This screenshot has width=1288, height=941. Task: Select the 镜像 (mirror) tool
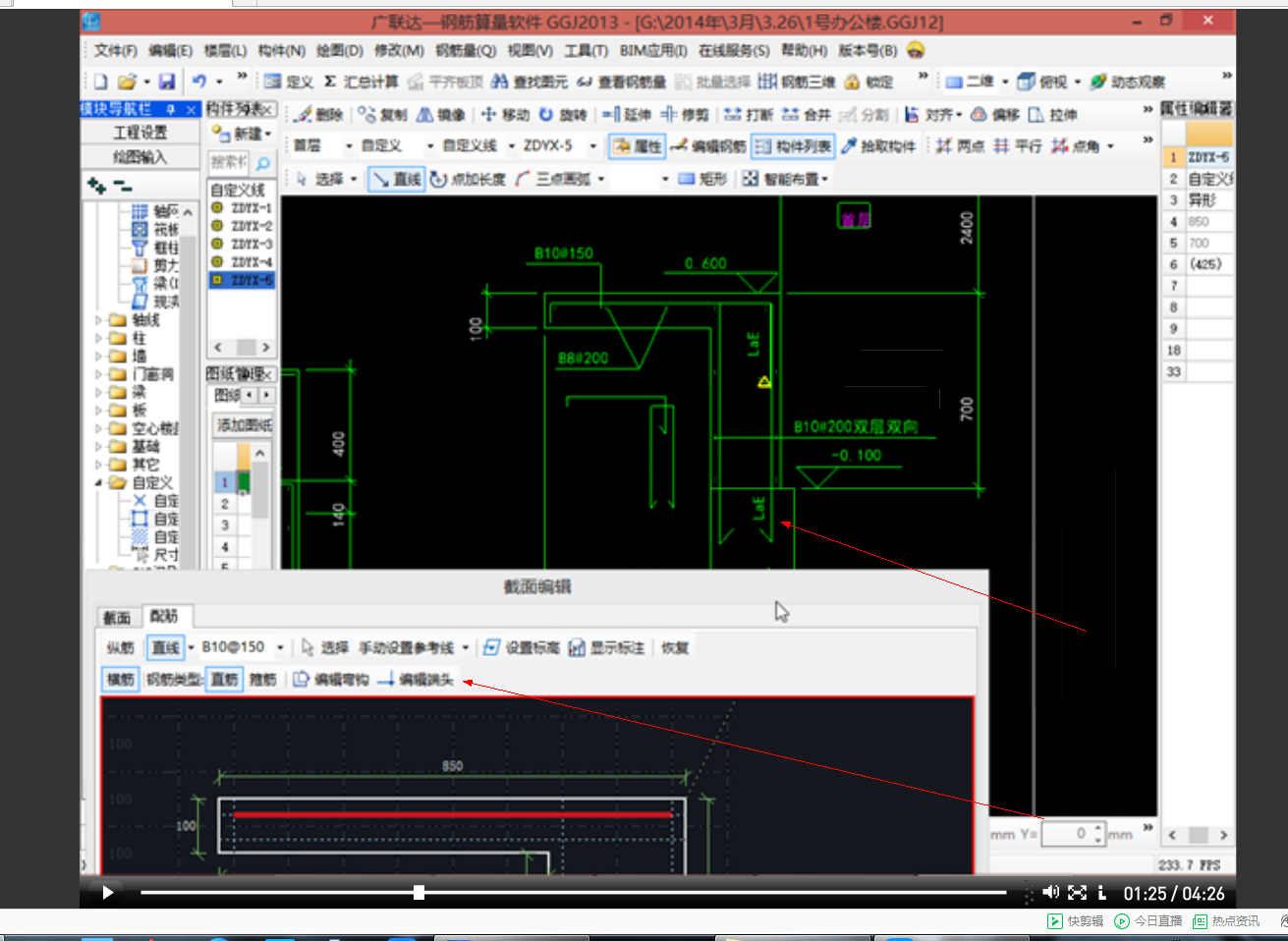440,115
